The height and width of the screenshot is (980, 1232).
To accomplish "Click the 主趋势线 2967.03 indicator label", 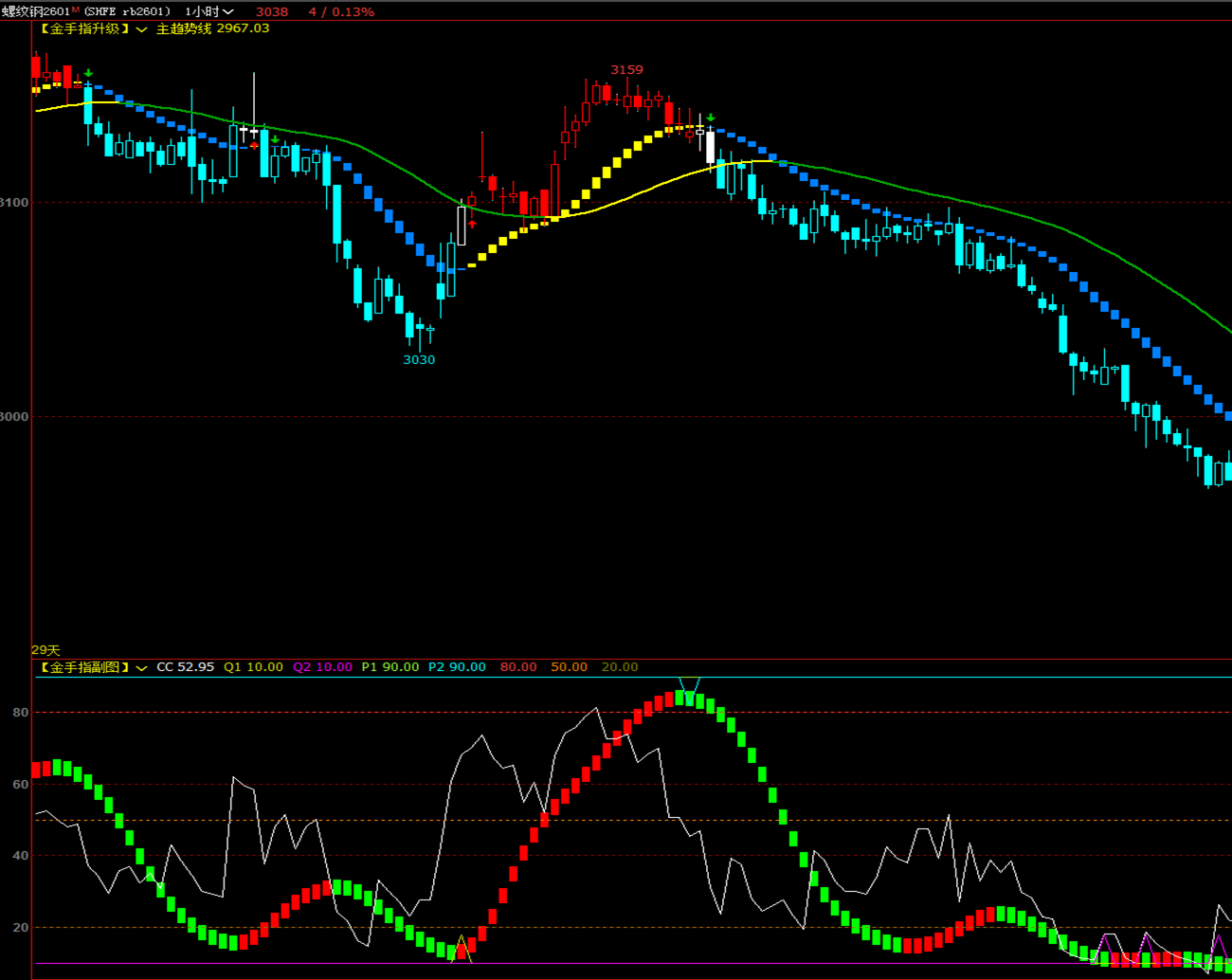I will (212, 28).
